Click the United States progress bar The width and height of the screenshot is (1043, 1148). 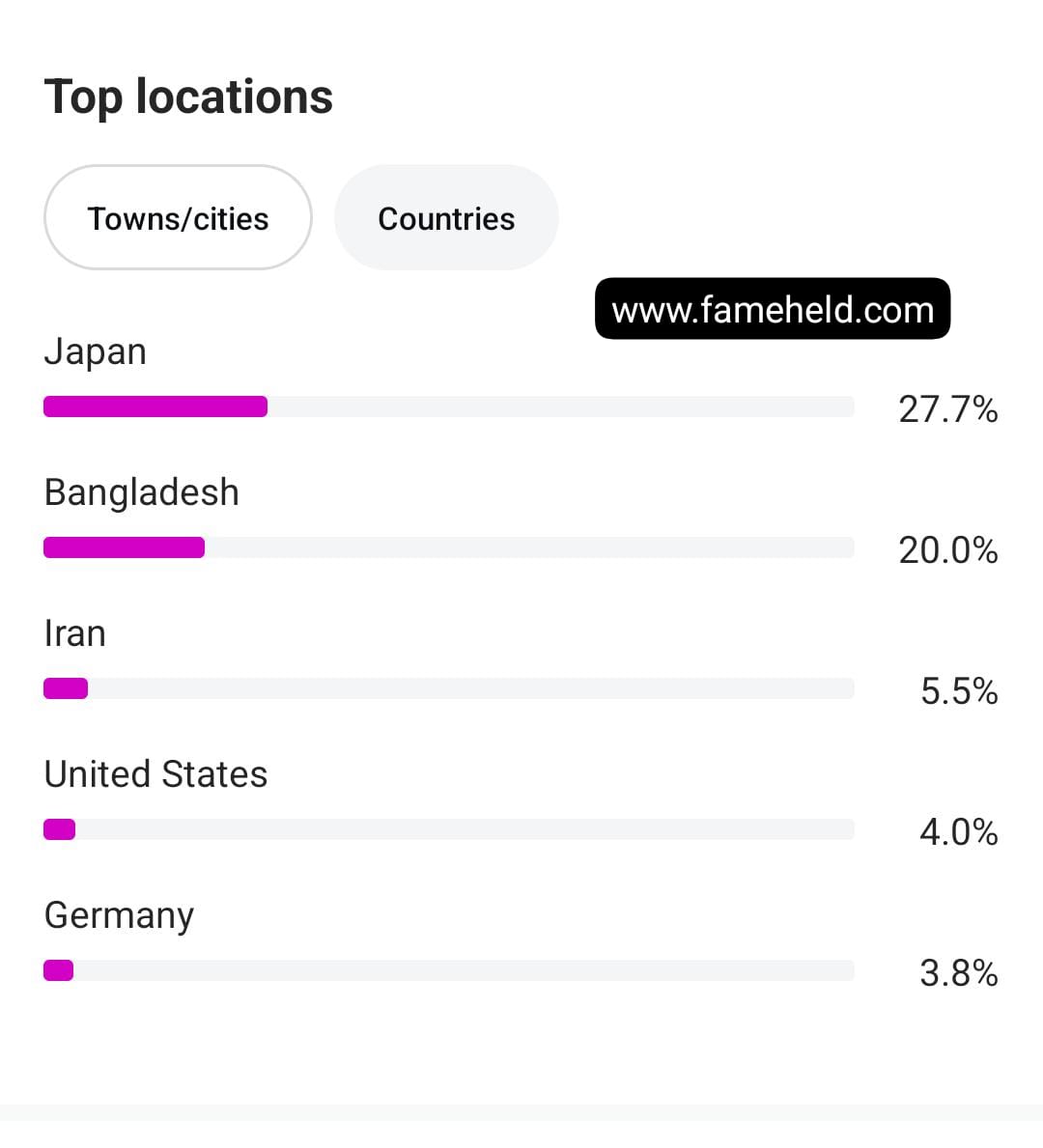pyautogui.click(x=449, y=829)
